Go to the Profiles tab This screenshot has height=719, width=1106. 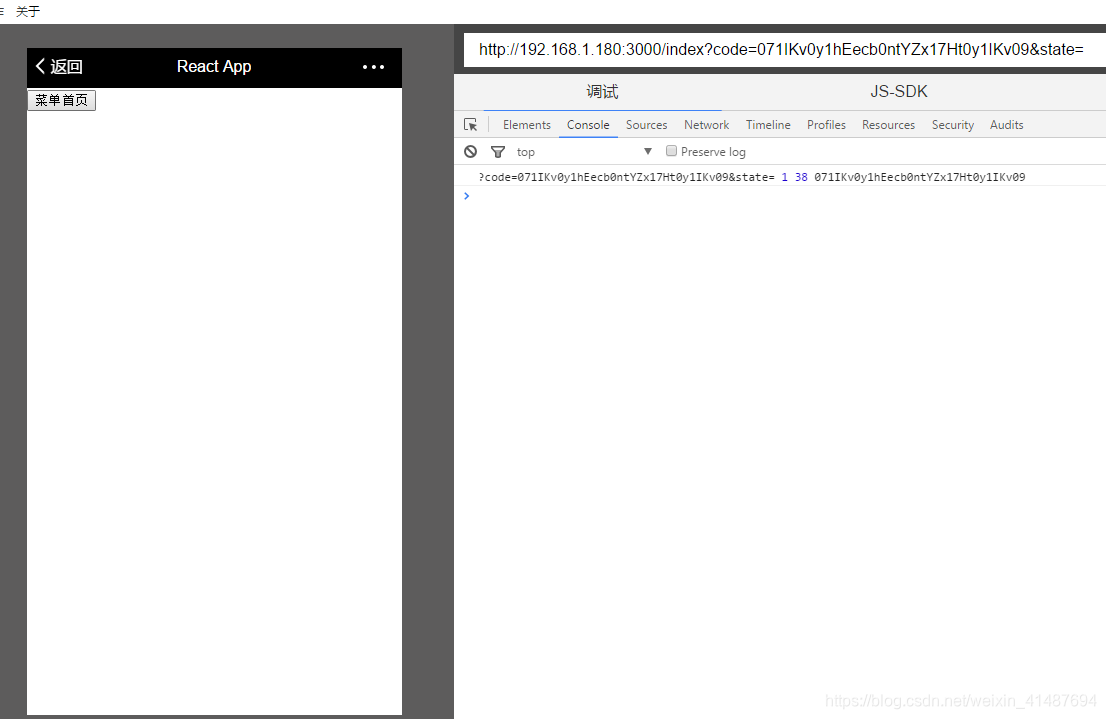(x=826, y=125)
